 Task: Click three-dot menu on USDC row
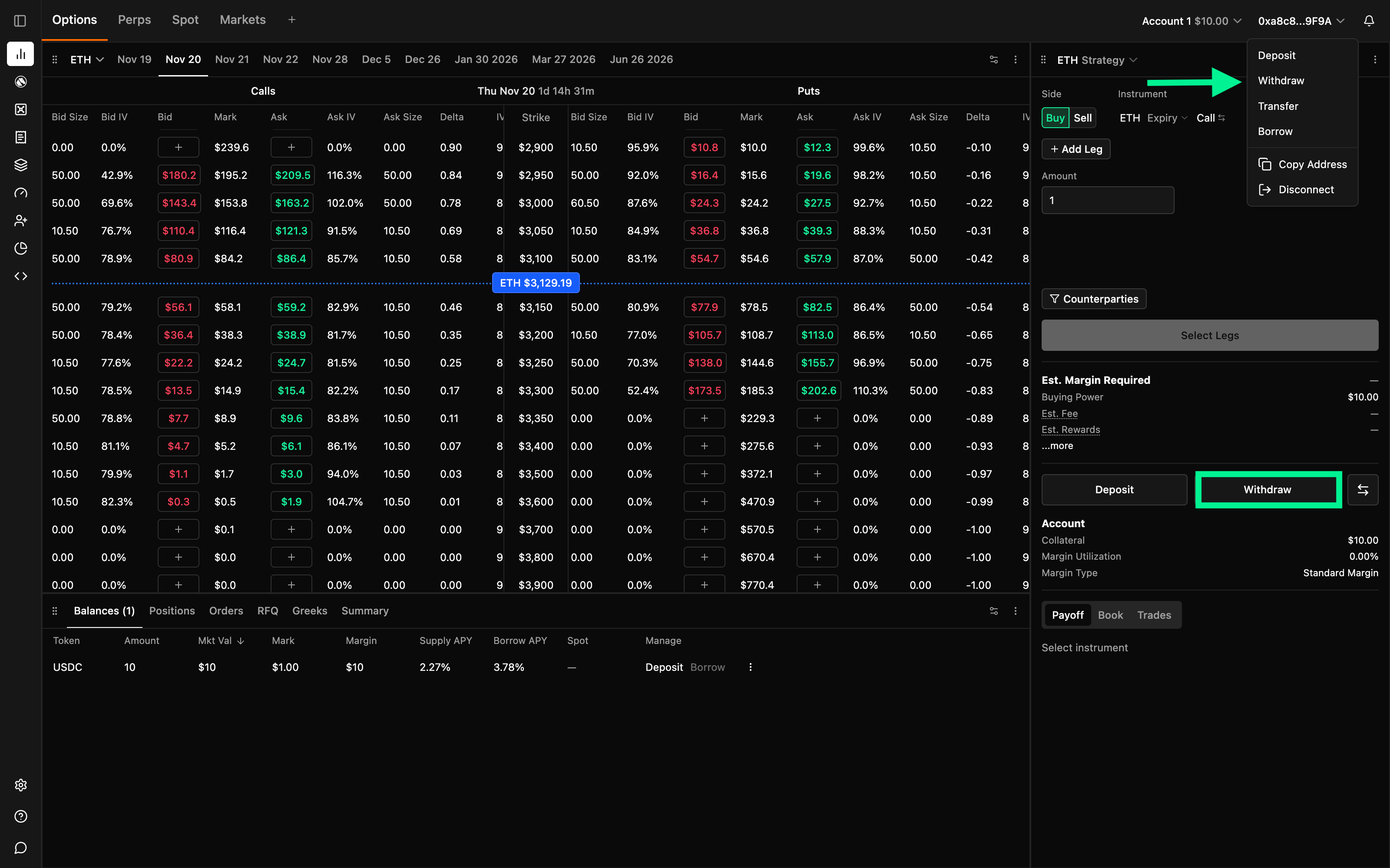pos(750,667)
